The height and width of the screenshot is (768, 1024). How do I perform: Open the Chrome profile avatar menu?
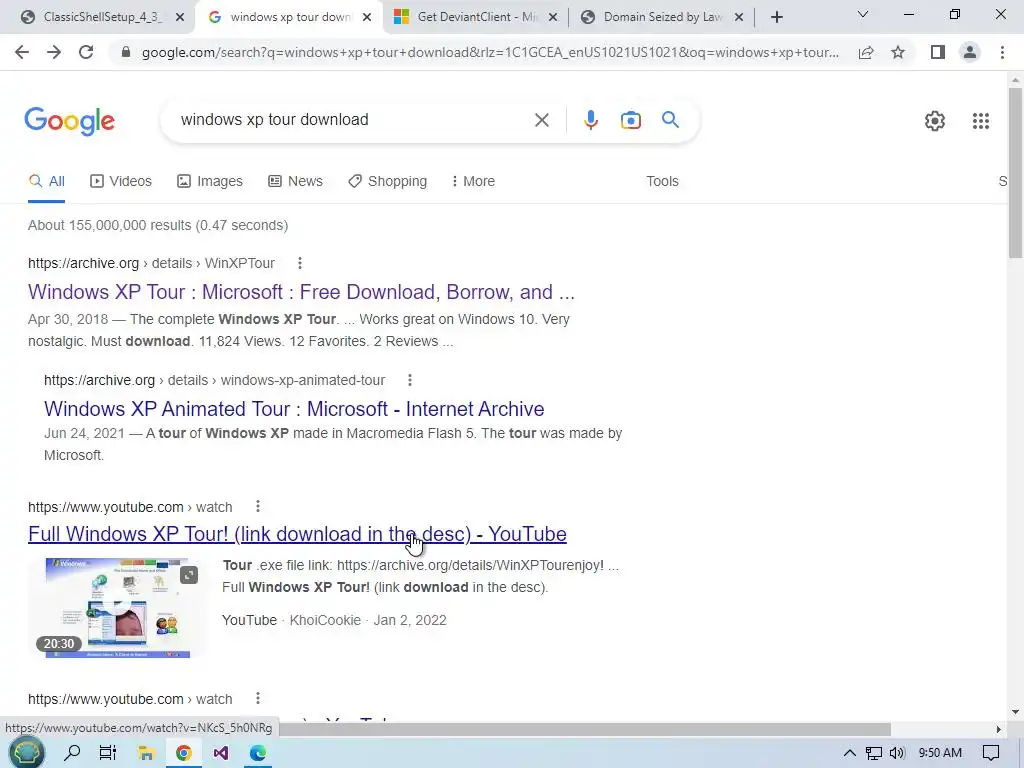pyautogui.click(x=970, y=52)
